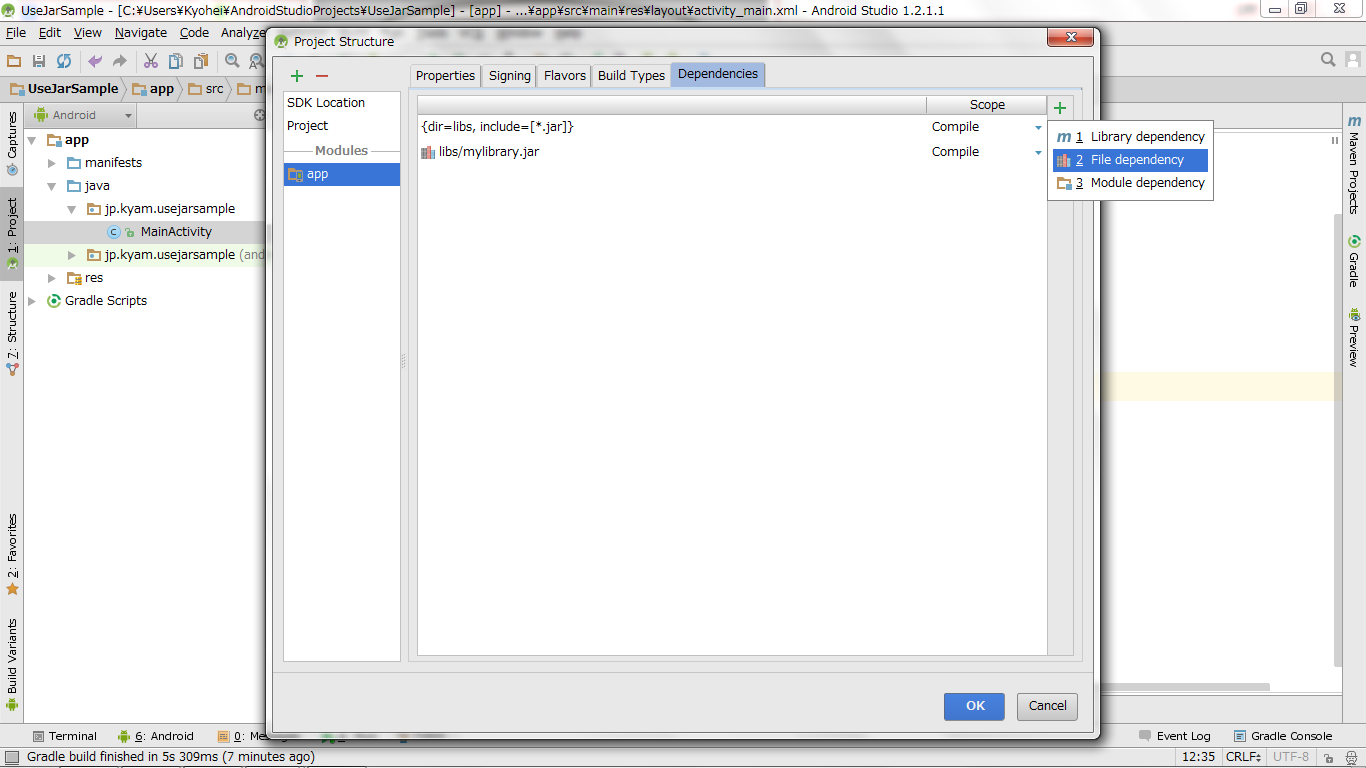The width and height of the screenshot is (1366, 768).
Task: Choose Library dependency from popup menu
Action: pos(1131,137)
